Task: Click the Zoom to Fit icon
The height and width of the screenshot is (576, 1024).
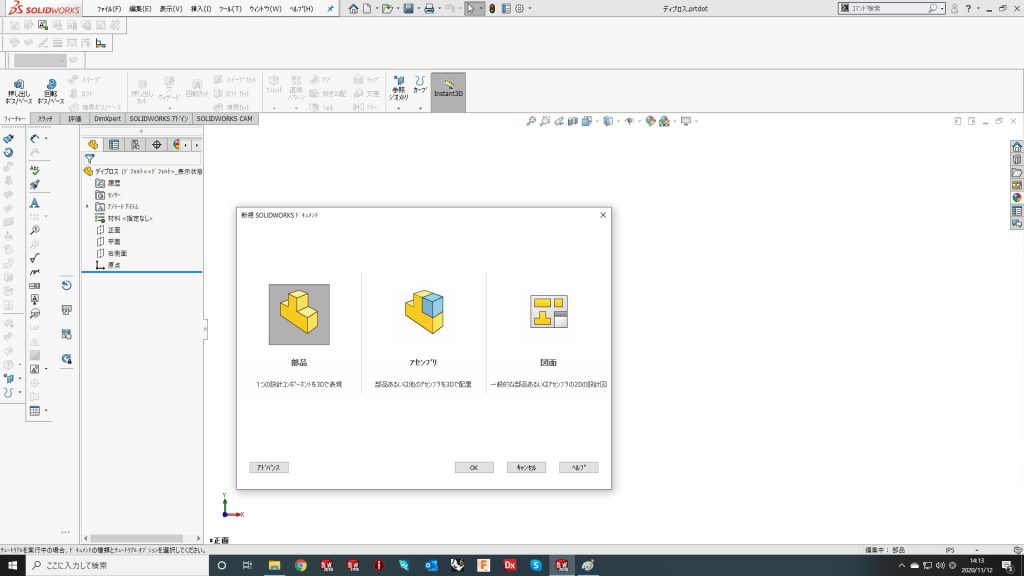Action: tap(531, 121)
